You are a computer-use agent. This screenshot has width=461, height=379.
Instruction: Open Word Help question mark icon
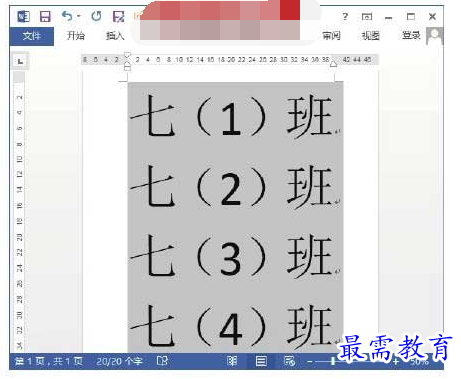pos(345,16)
